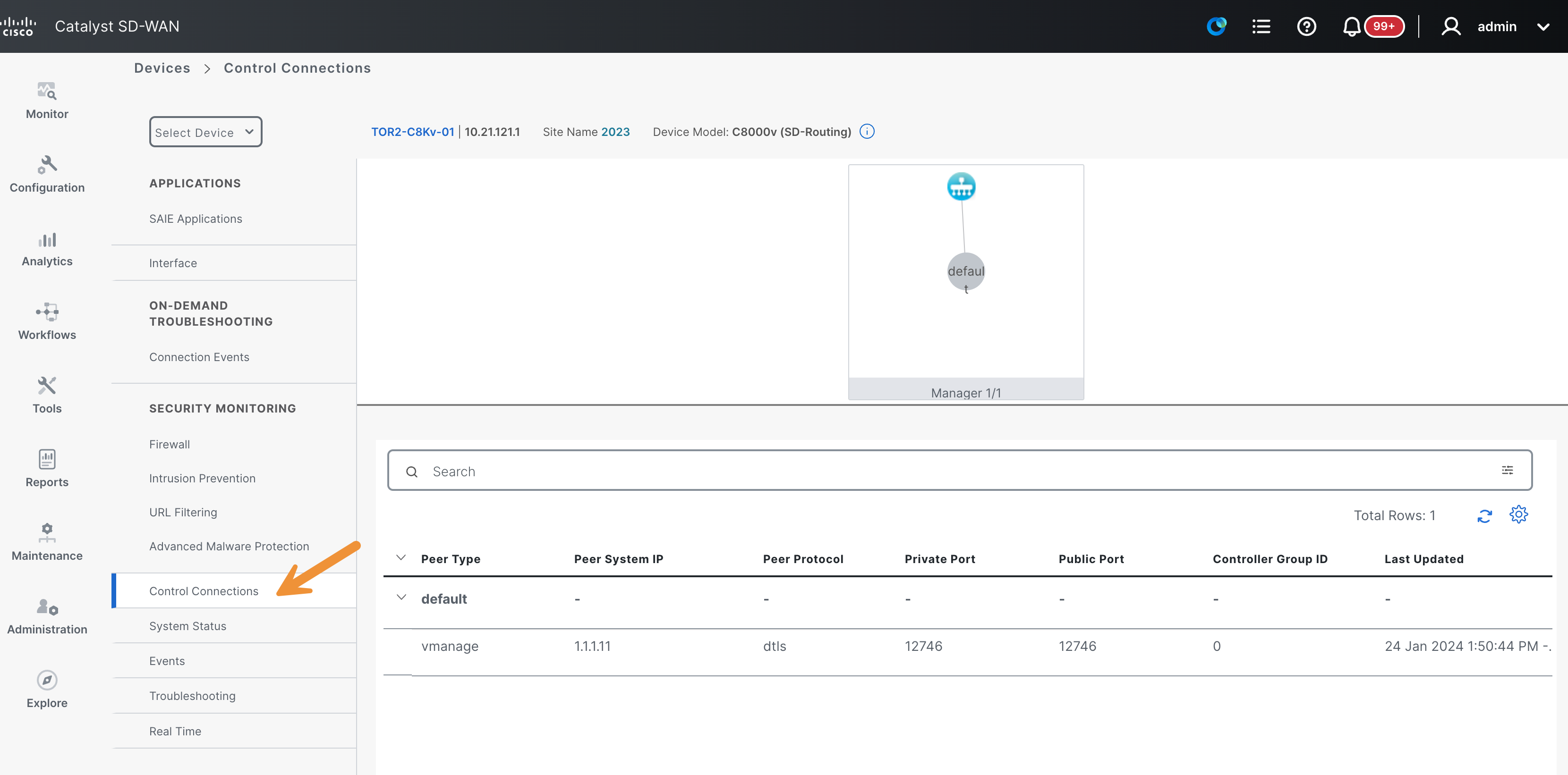Screen dimensions: 1568x775
Task: Click the Catalyst SD-WAN title
Action: [x=117, y=26]
